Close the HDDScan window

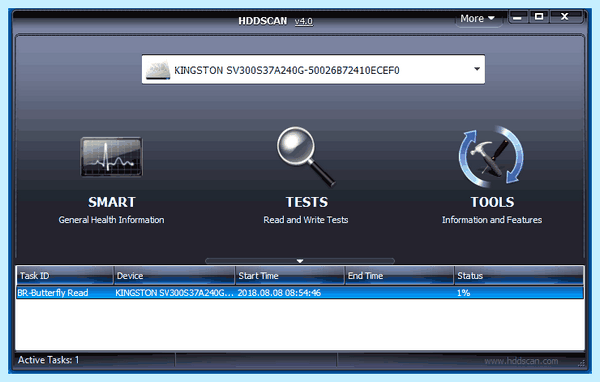(x=565, y=17)
